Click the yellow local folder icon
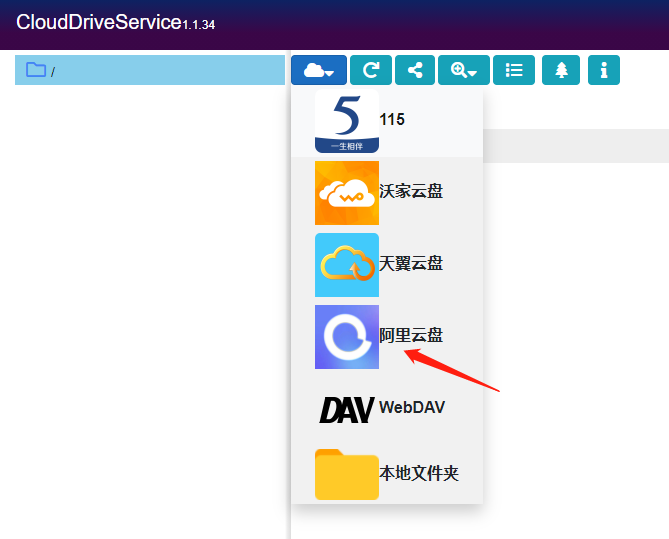 tap(346, 475)
